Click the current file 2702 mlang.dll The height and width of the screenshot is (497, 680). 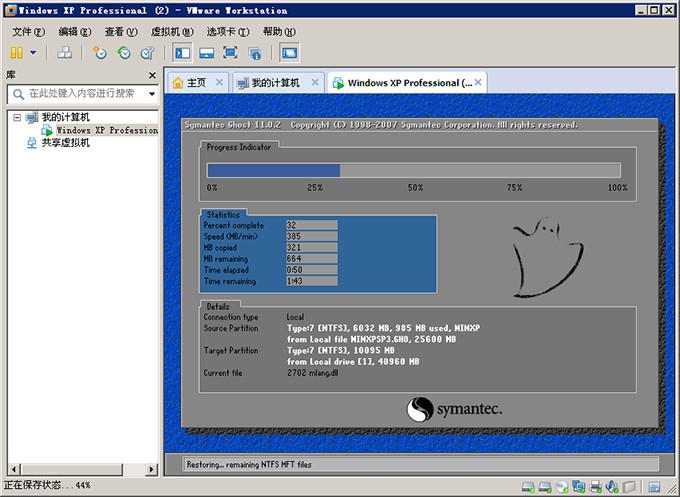click(x=312, y=373)
